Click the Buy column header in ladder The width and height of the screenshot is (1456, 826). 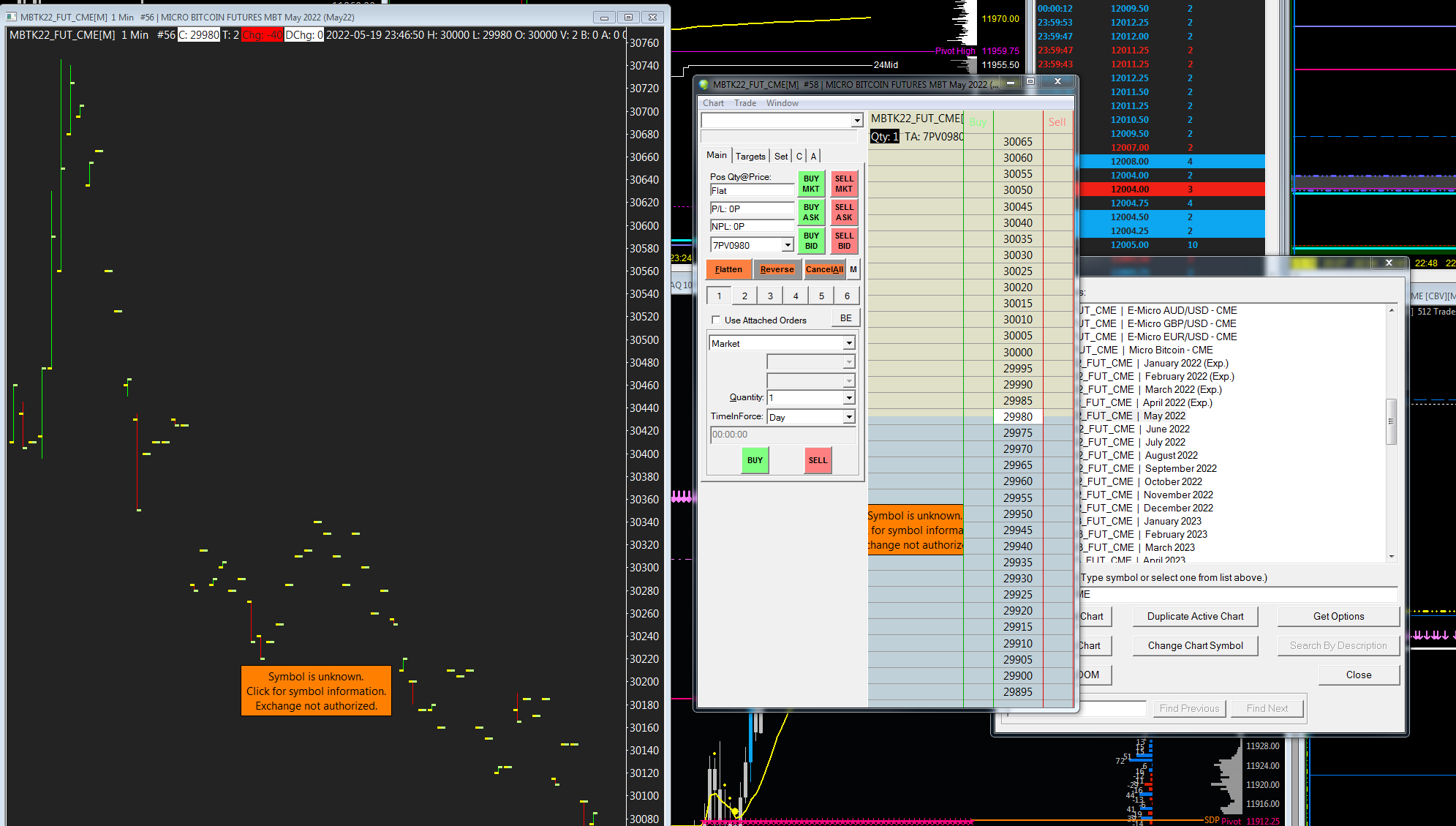coord(978,122)
